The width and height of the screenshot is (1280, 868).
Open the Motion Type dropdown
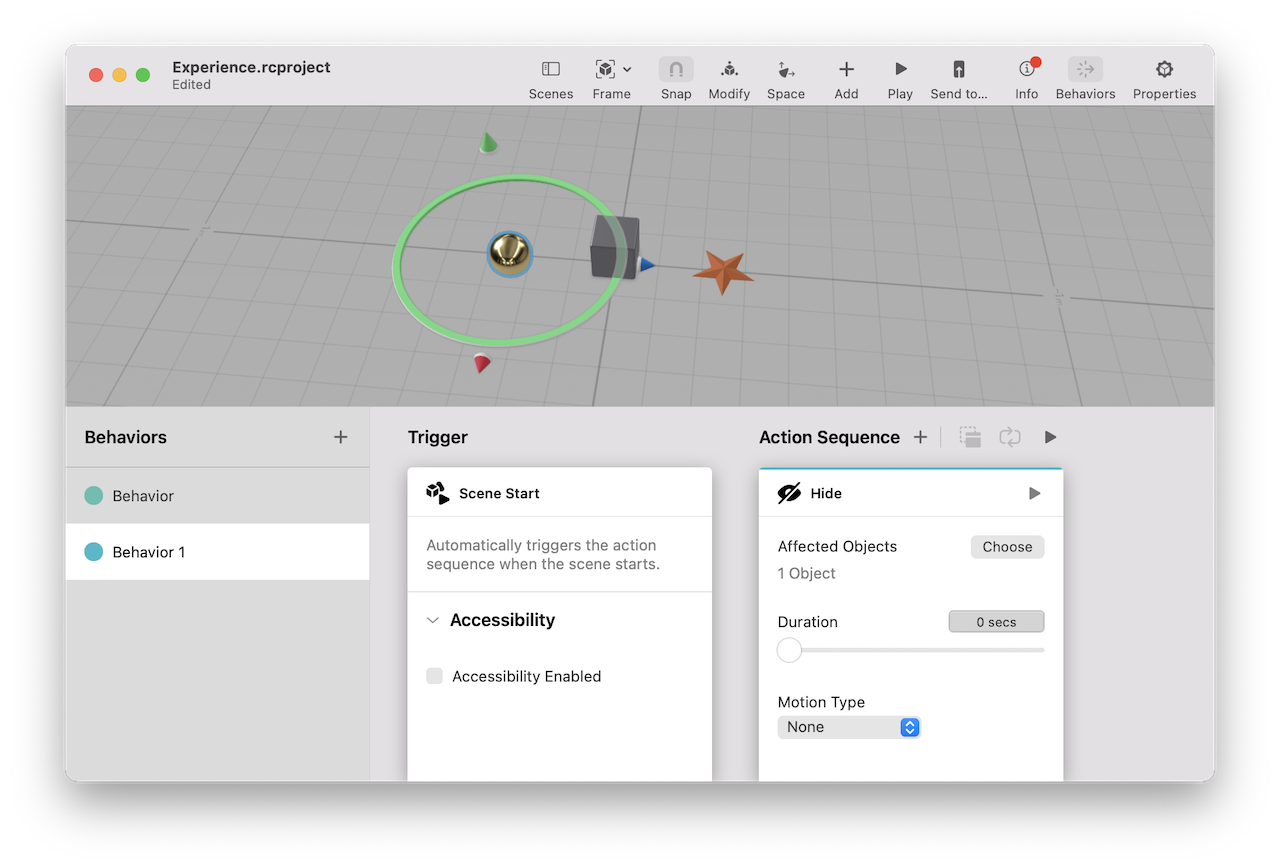[848, 727]
